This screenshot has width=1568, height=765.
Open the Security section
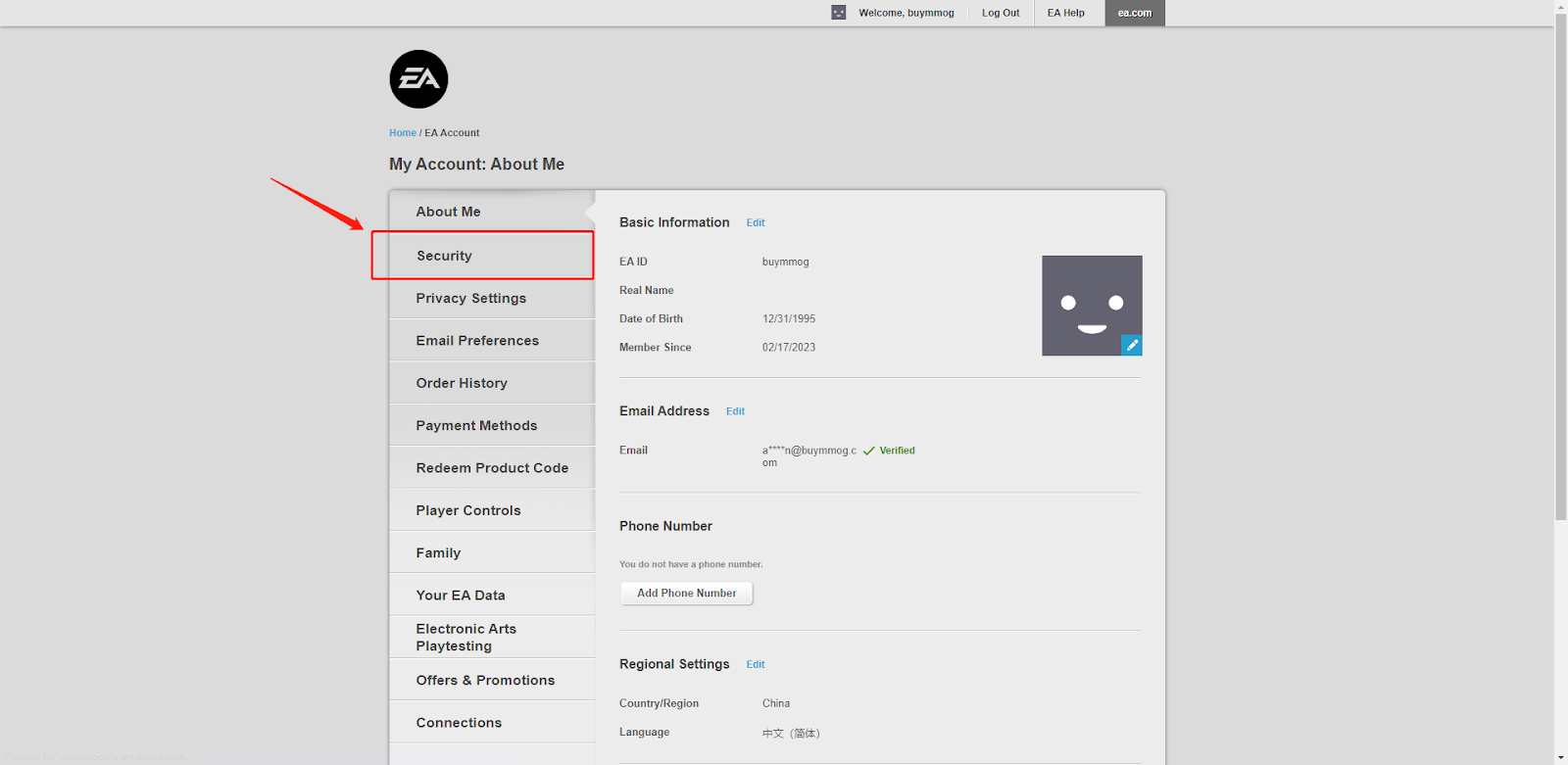tap(492, 256)
